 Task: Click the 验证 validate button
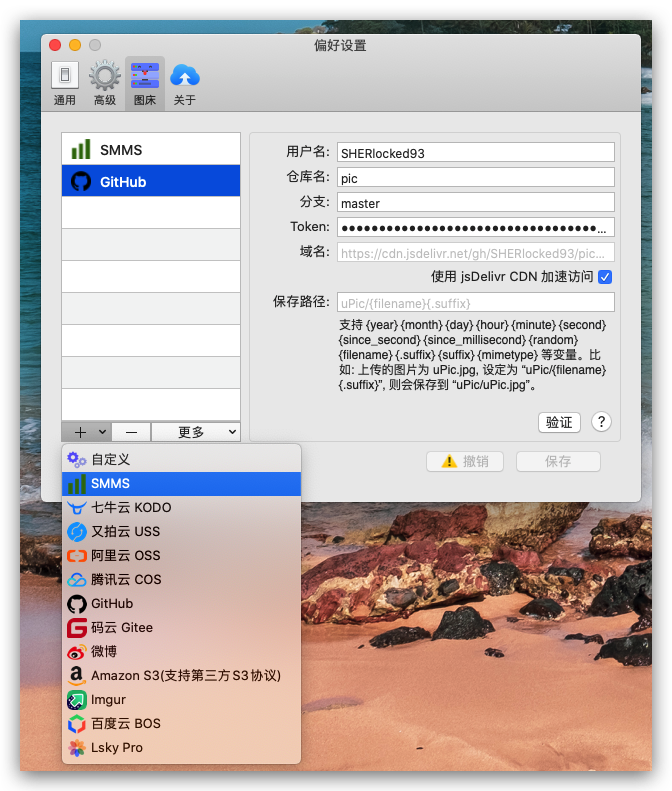(x=559, y=422)
